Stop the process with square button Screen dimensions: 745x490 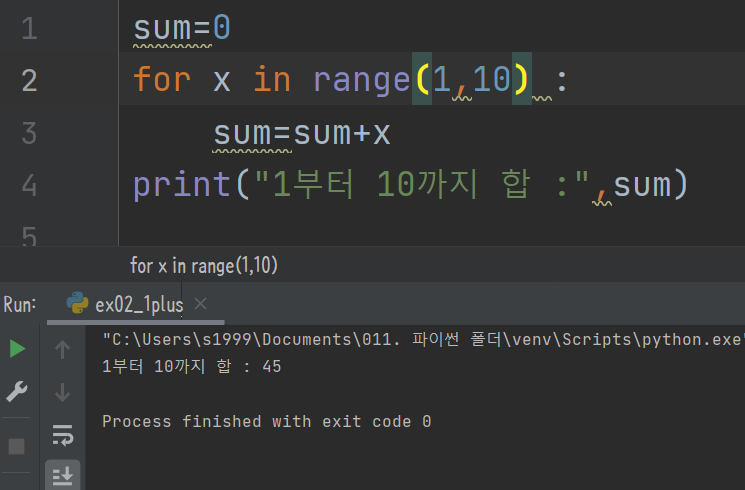point(17,446)
